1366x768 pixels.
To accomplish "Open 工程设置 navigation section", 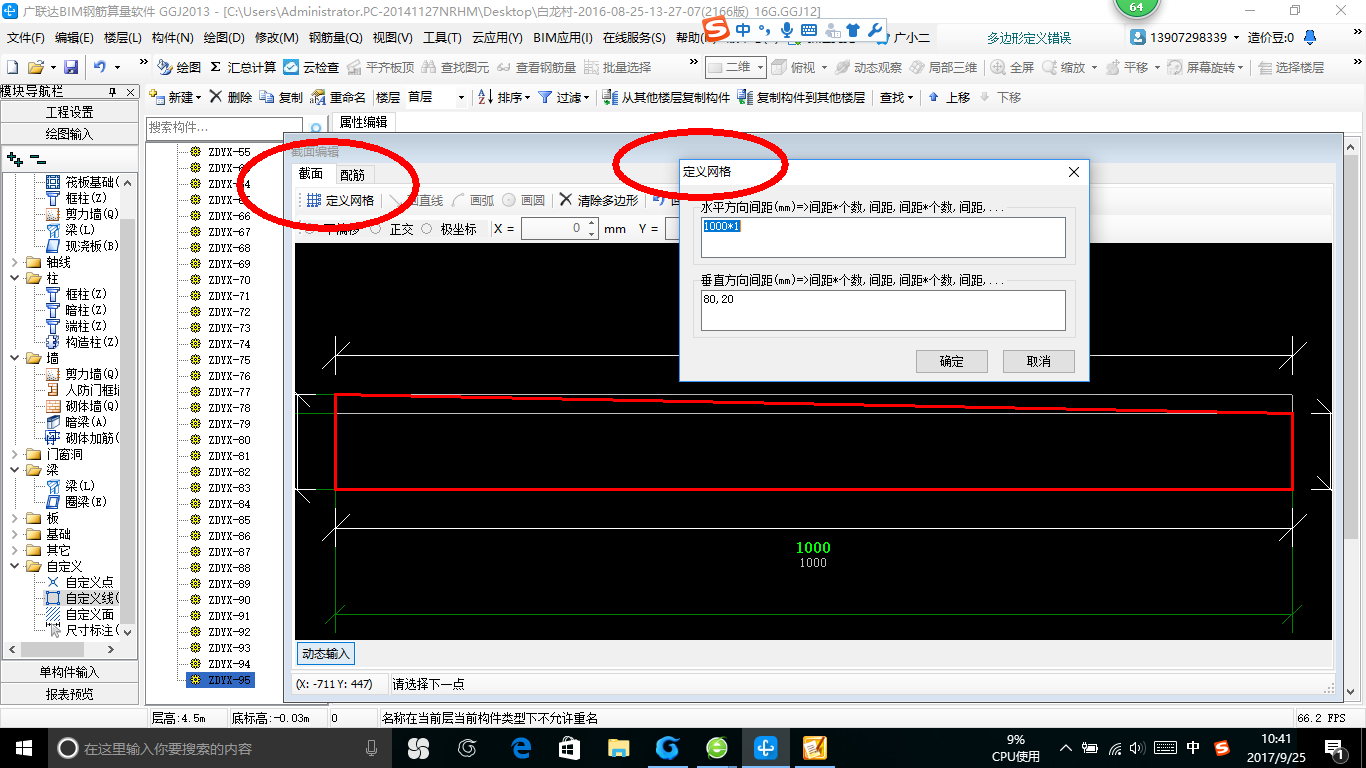I will 69,112.
